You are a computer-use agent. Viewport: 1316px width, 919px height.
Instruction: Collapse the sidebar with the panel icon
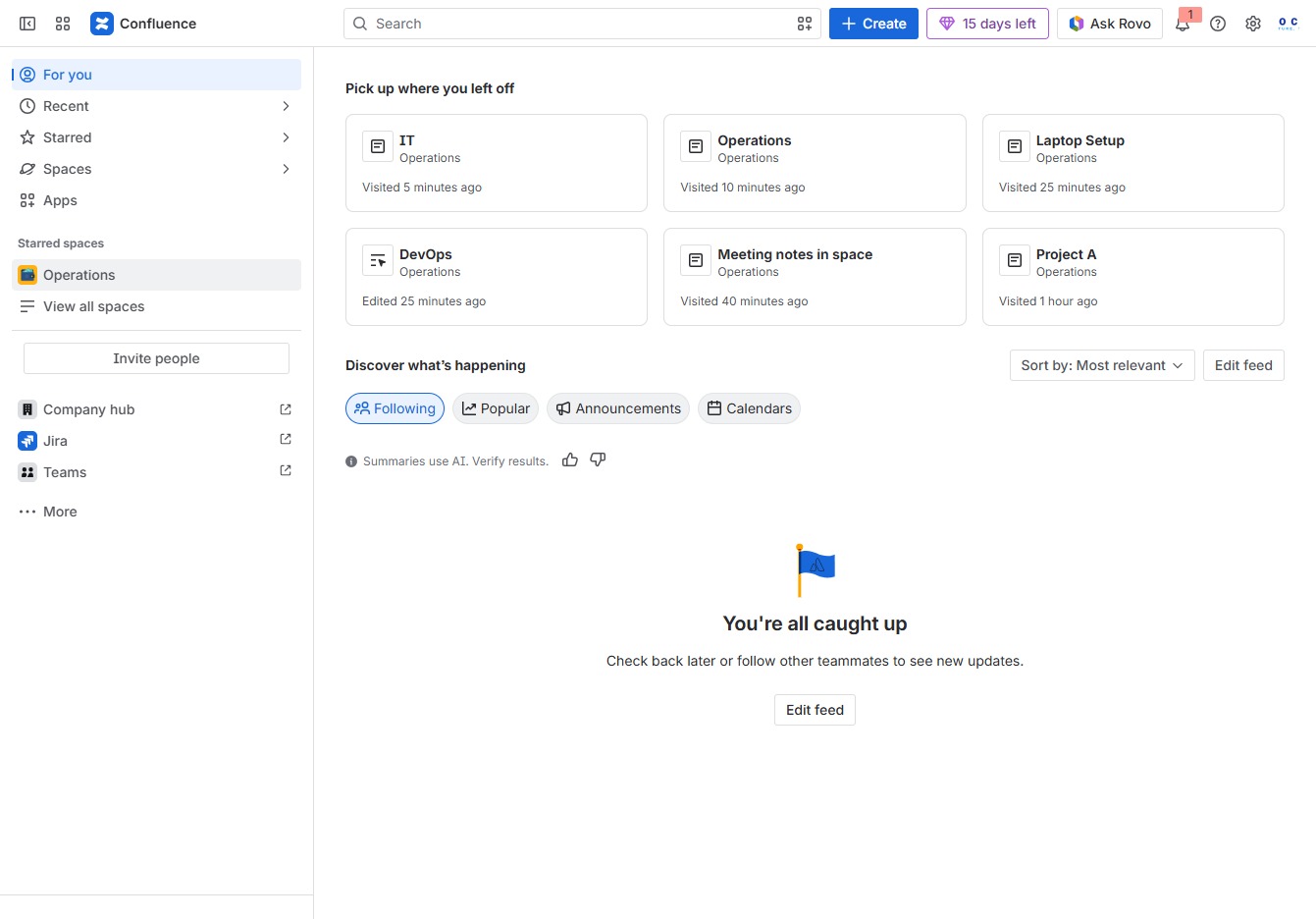(x=27, y=24)
